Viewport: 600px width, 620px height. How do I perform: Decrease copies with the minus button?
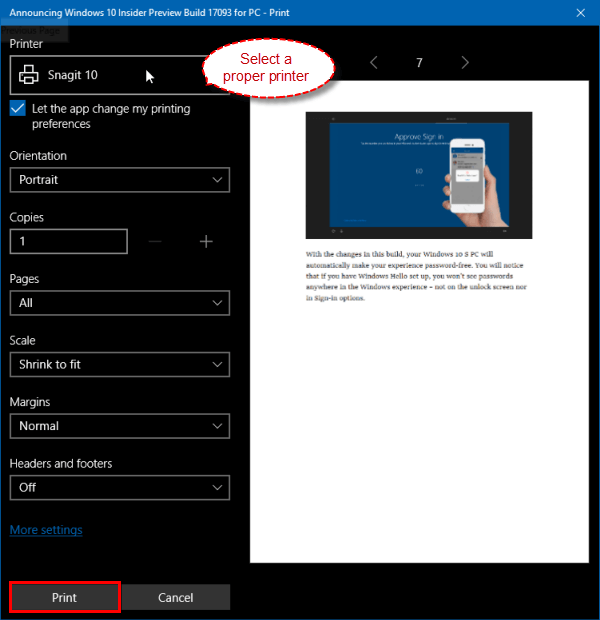click(x=155, y=241)
